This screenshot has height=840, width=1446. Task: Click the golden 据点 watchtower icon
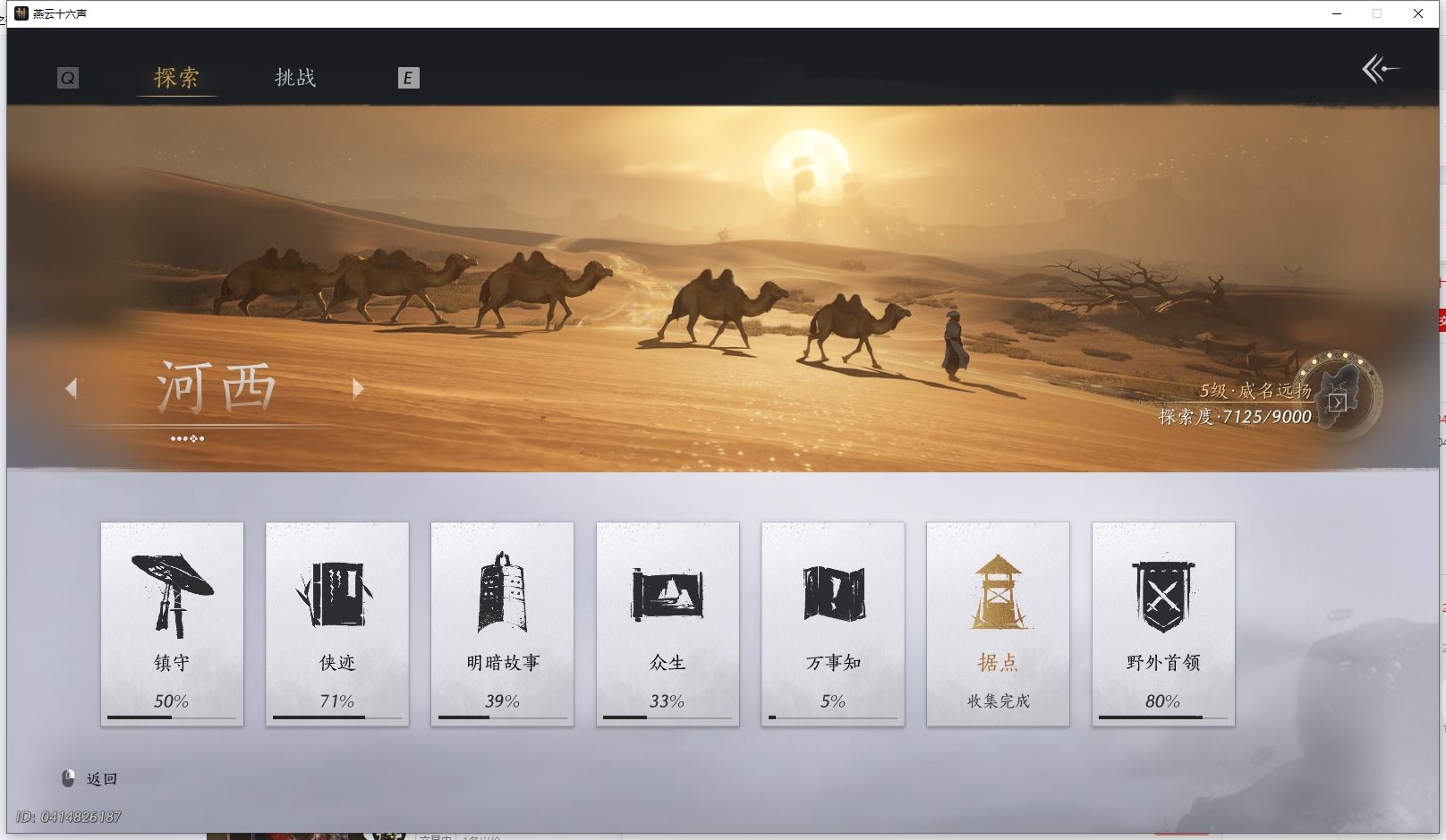[998, 590]
